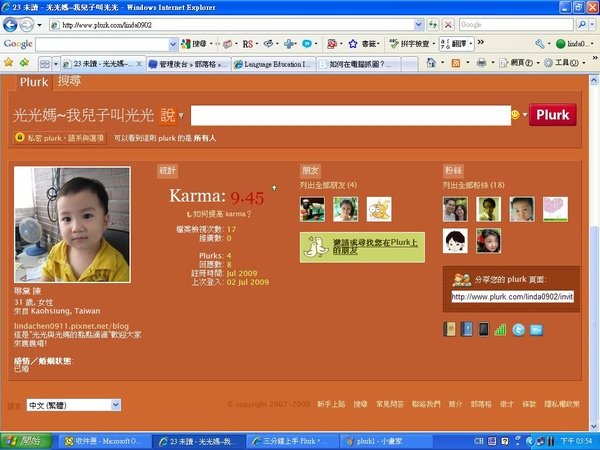
Task: Switch to the 管理後台 部落格 tab
Action: click(x=188, y=64)
